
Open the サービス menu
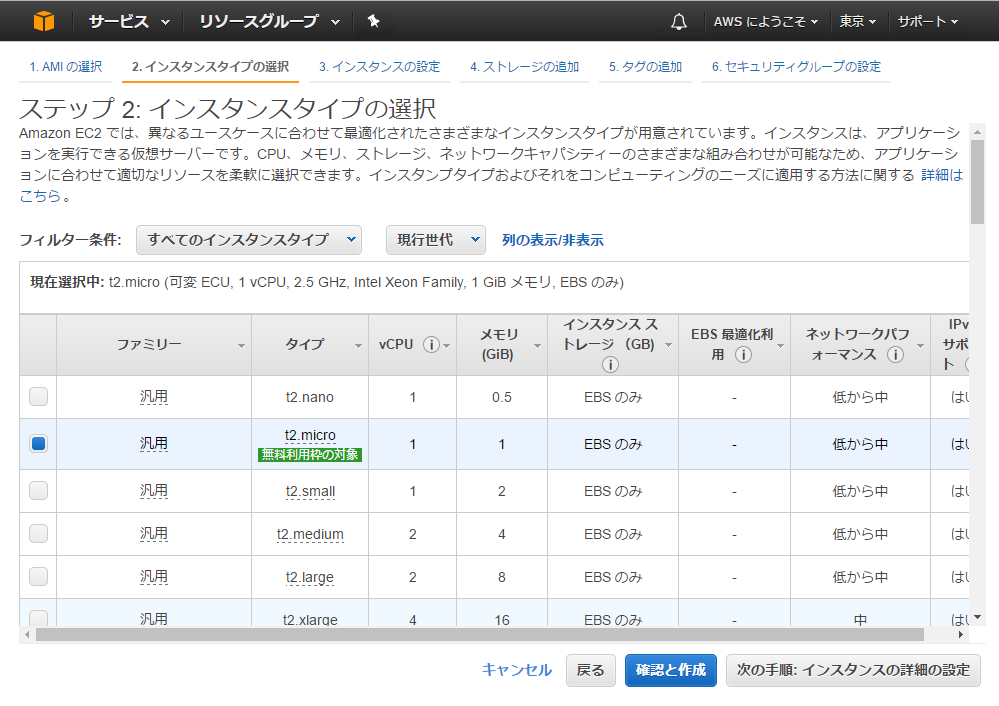pos(129,22)
